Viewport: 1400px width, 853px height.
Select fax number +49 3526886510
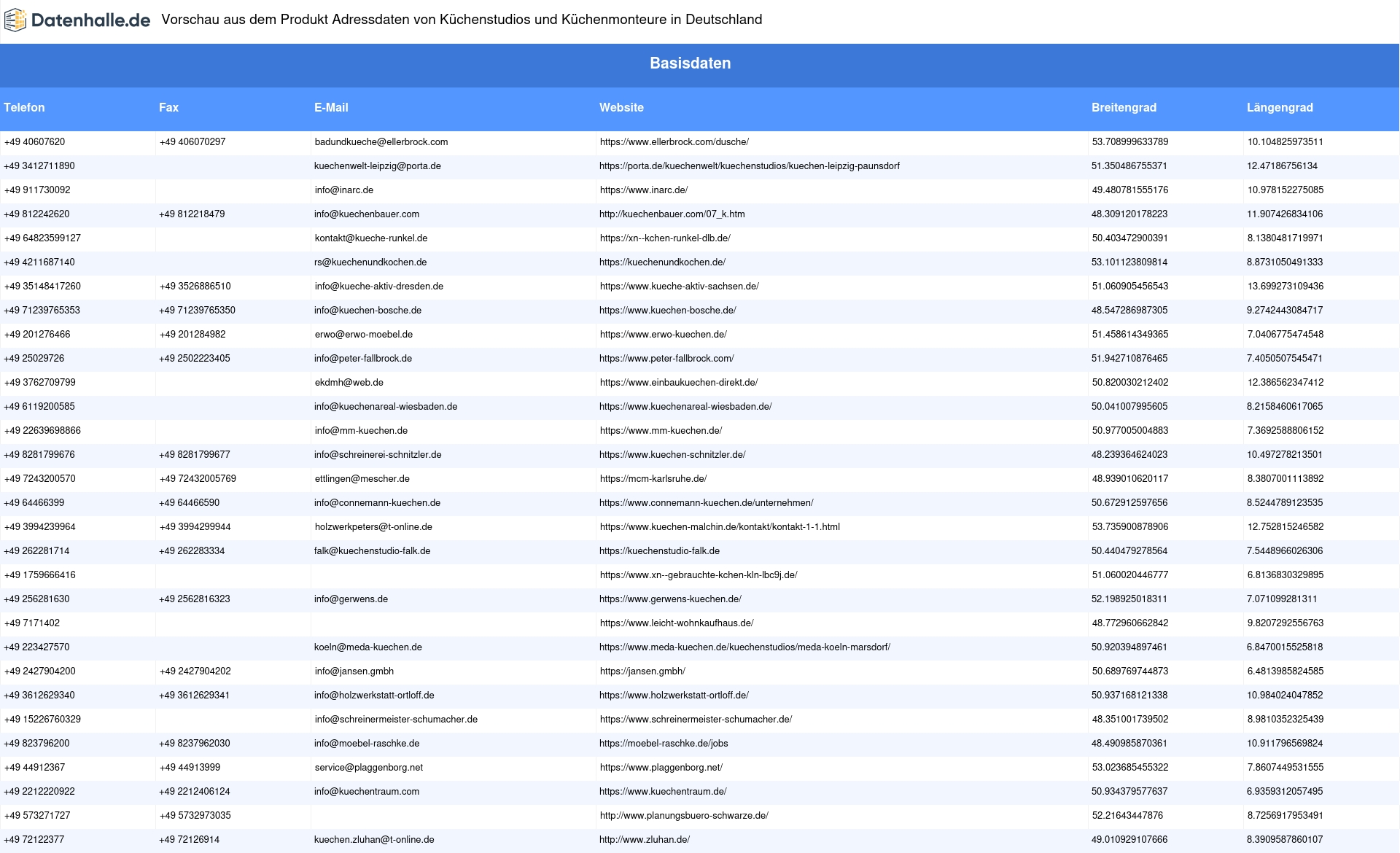195,287
